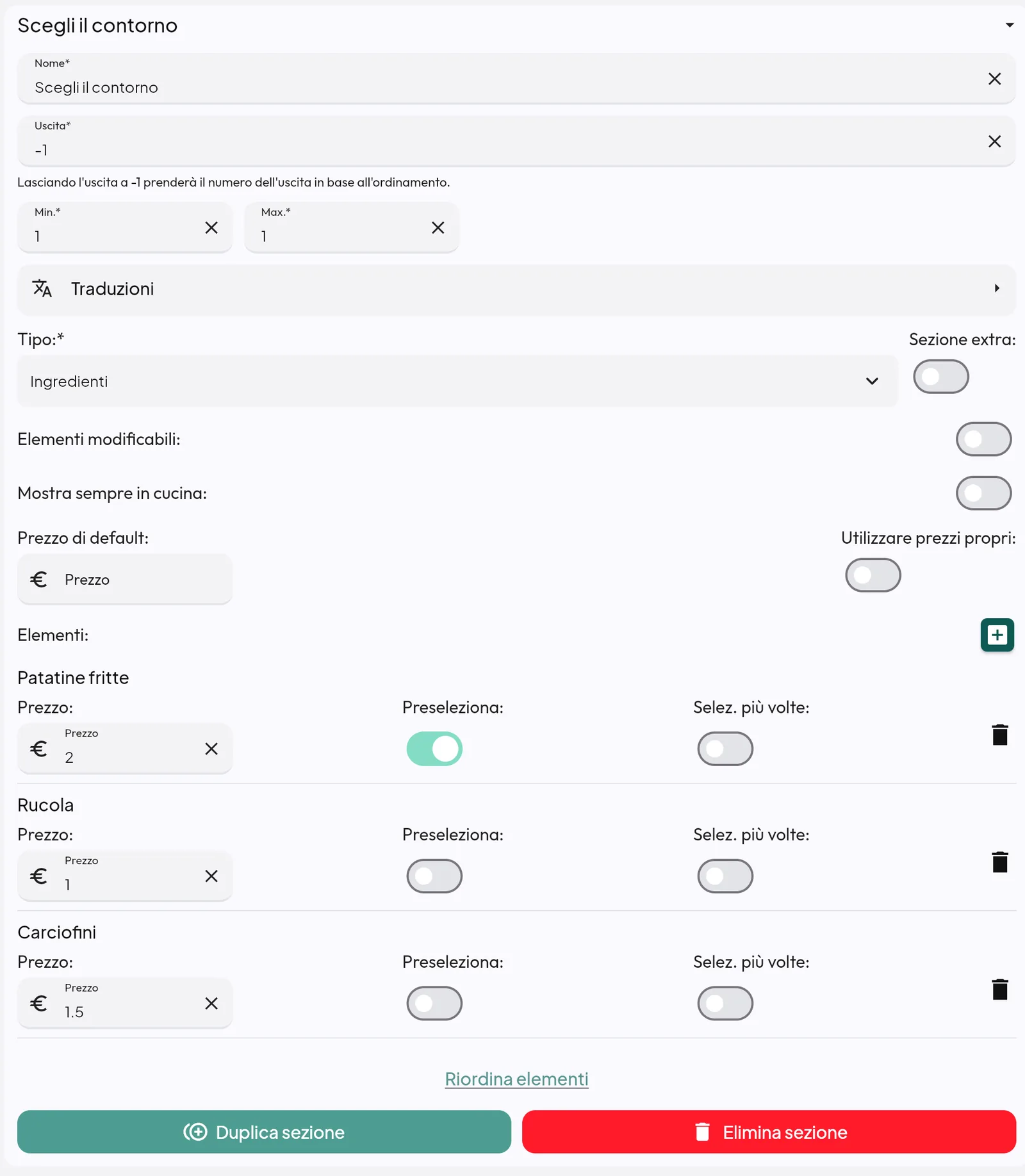Delete the Carciofini element via trash icon
This screenshot has width=1025, height=1176.
(999, 990)
